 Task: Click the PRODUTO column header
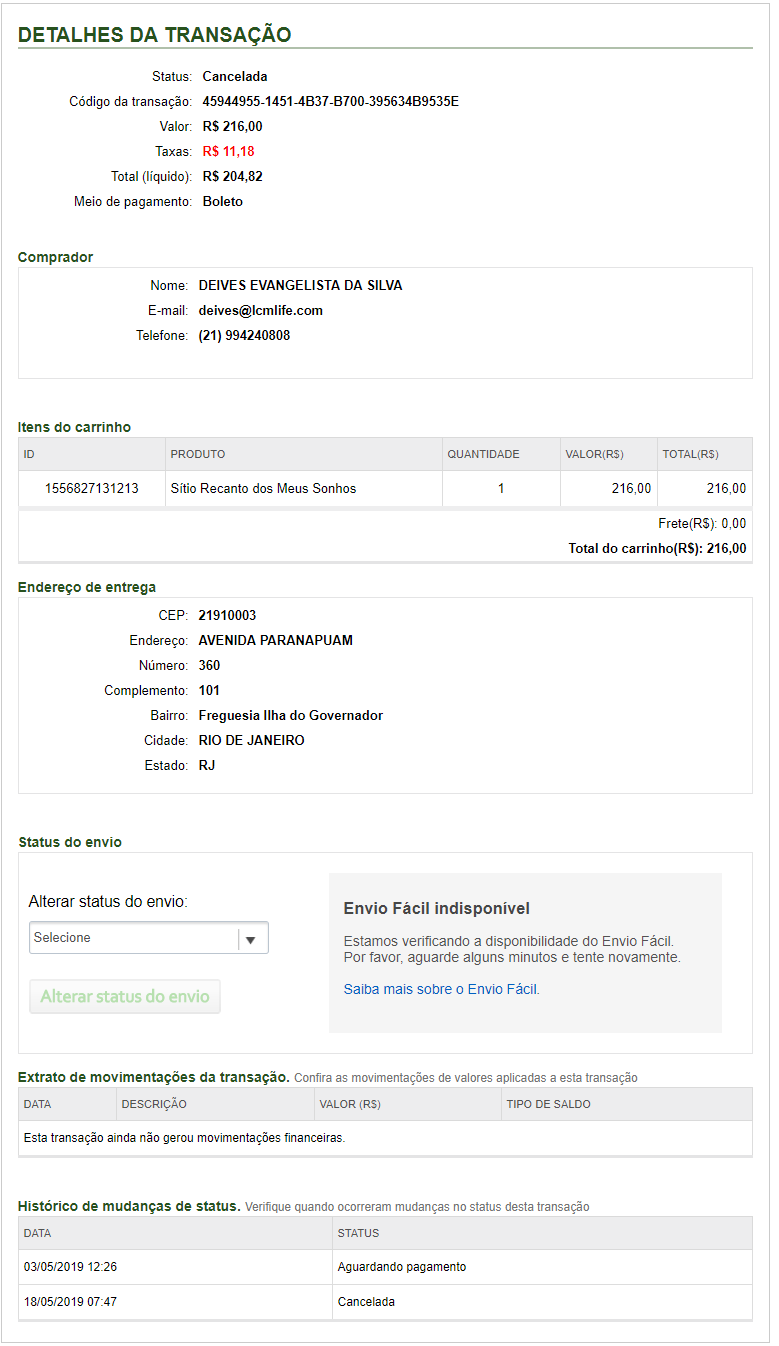tap(198, 454)
